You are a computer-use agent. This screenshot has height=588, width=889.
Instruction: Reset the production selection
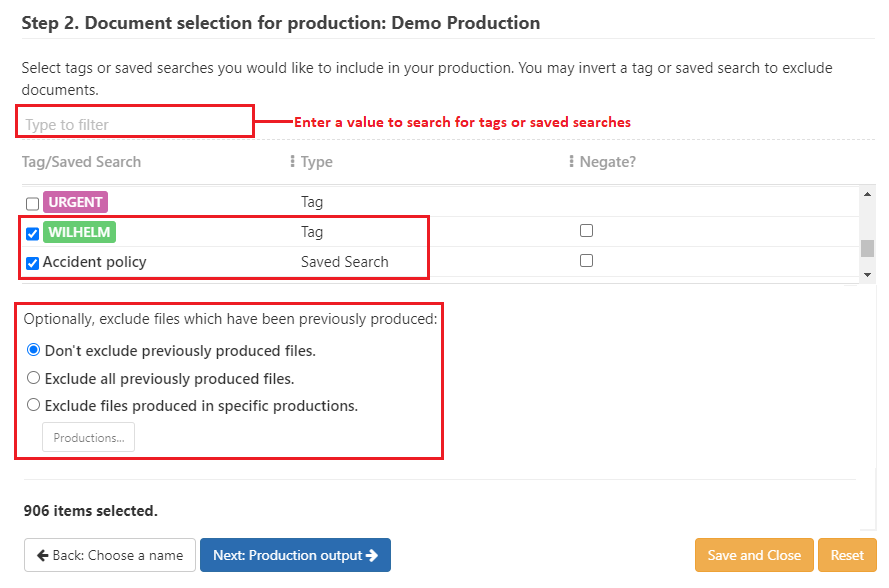click(x=847, y=555)
